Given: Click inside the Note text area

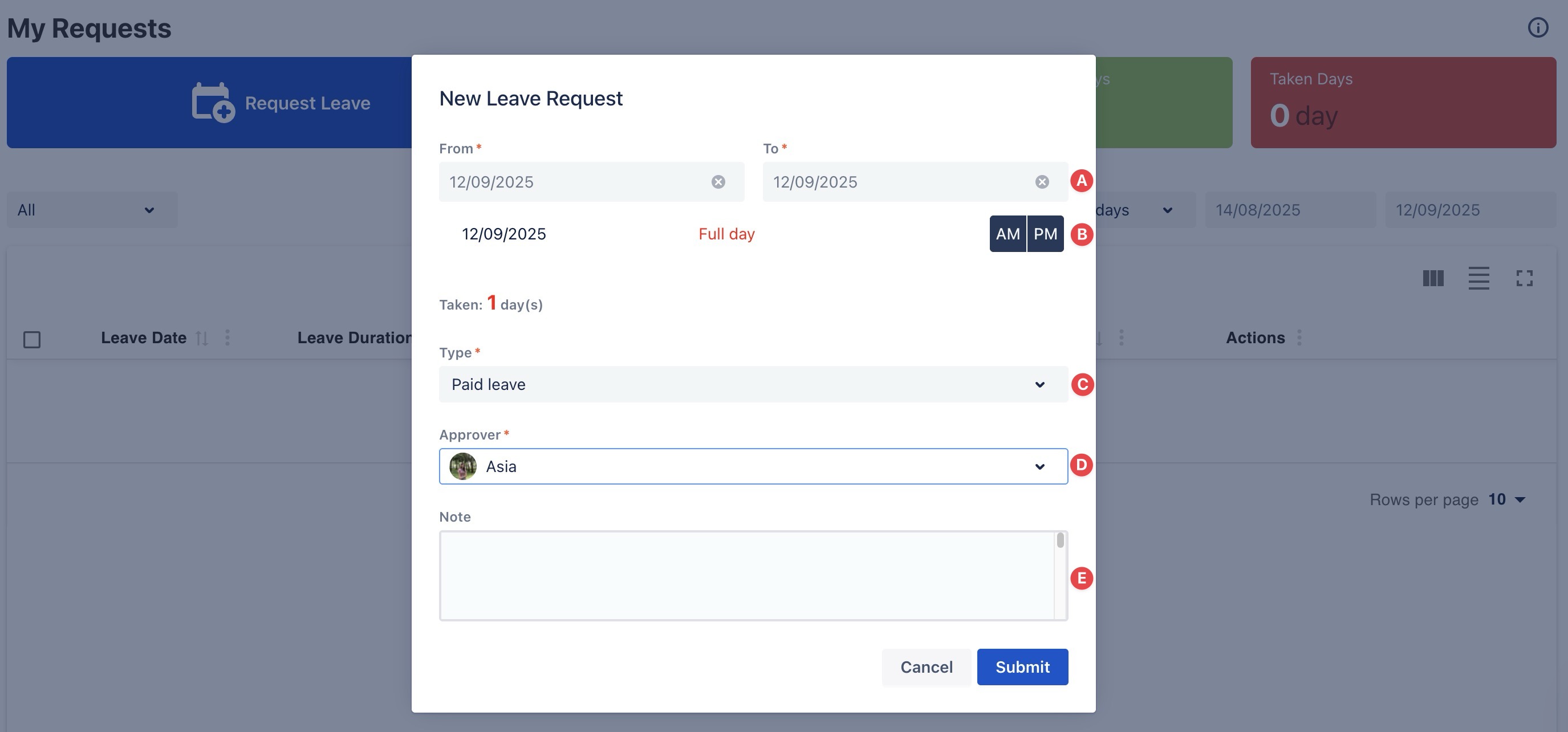Looking at the screenshot, I should (x=746, y=576).
